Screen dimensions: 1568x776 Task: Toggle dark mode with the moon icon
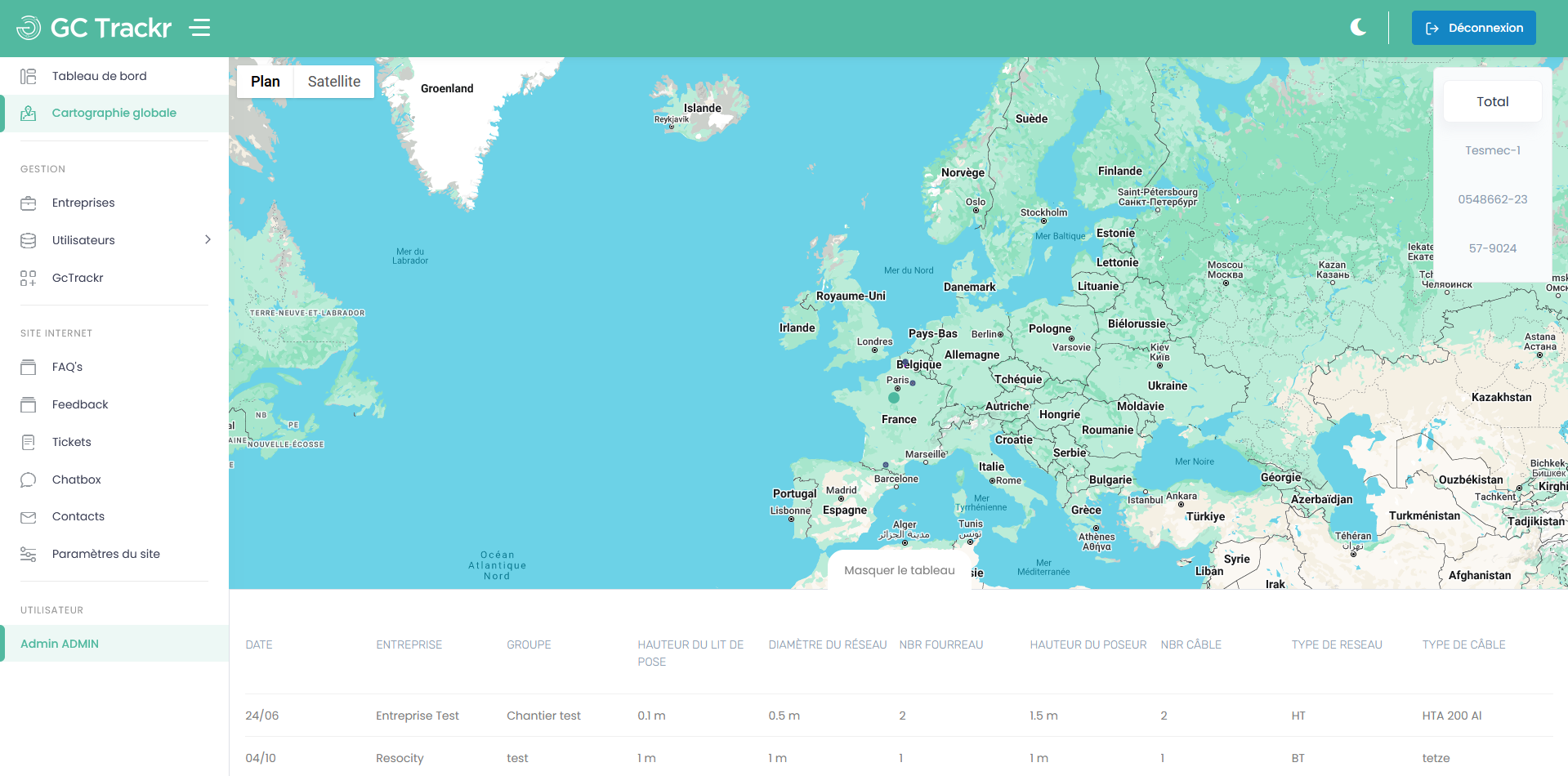(1358, 28)
